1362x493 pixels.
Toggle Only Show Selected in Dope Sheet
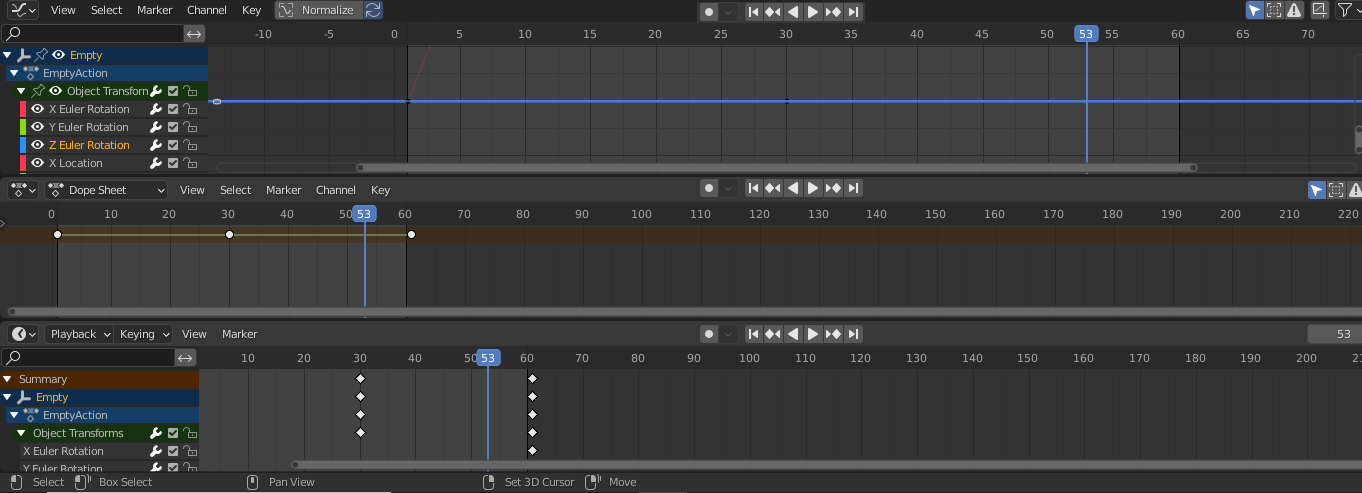[1317, 190]
